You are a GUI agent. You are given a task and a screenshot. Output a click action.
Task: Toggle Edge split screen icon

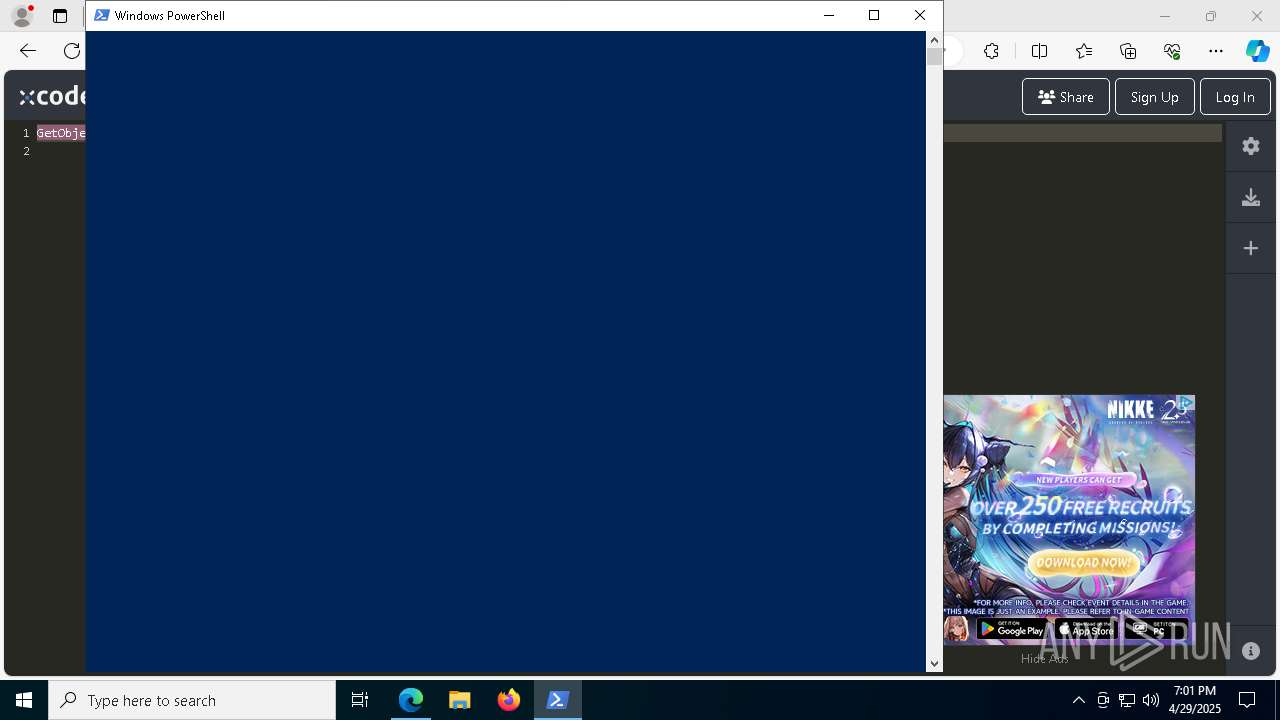(1039, 51)
